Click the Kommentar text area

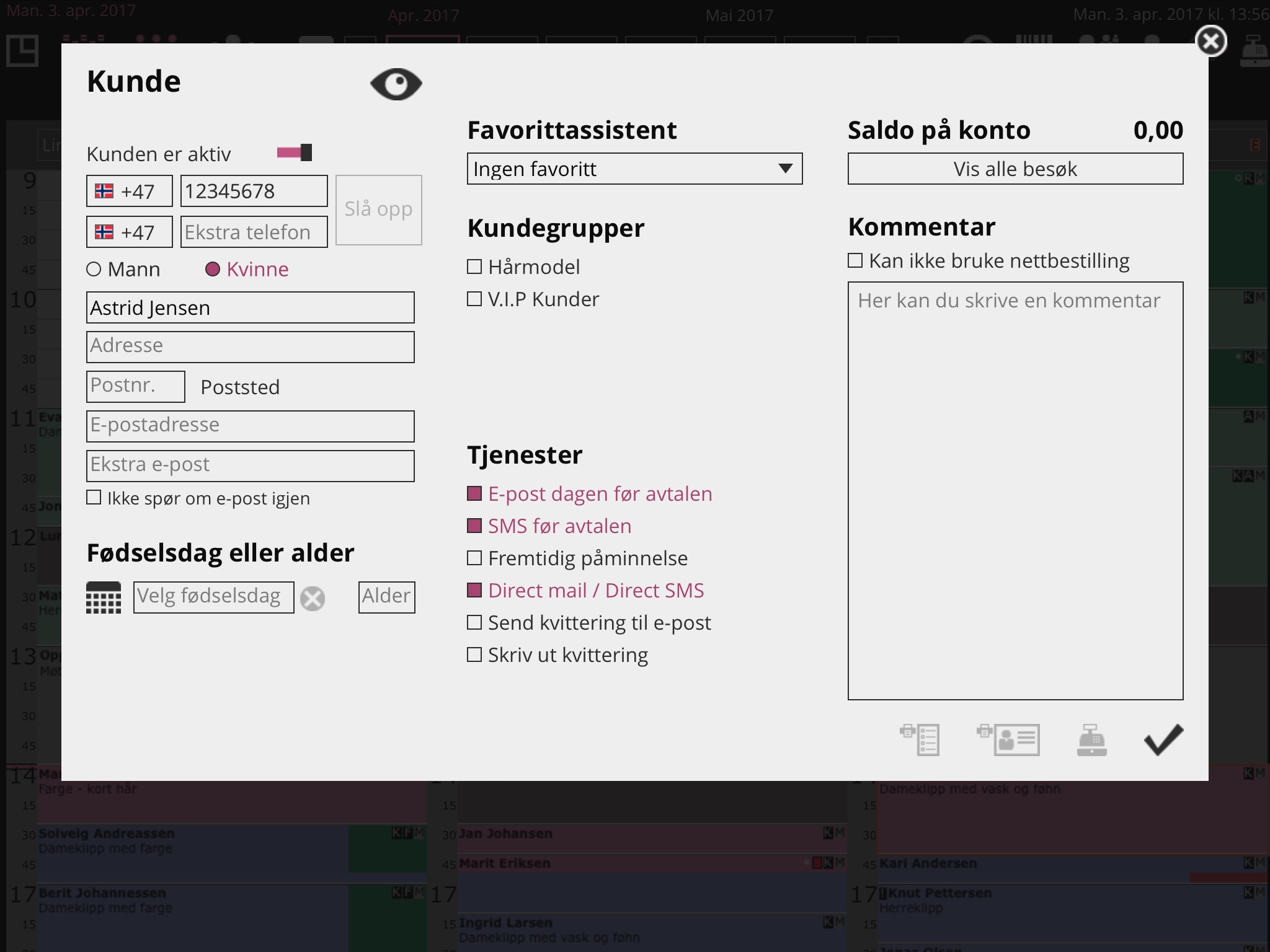pyautogui.click(x=1015, y=491)
